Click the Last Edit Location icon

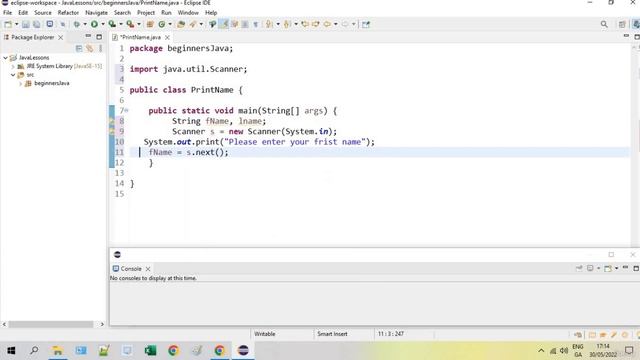click(x=305, y=24)
